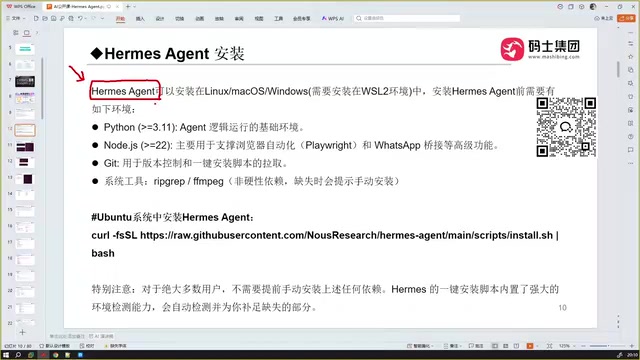
Task: Select slide 13 thumbnail
Action: 25,179
